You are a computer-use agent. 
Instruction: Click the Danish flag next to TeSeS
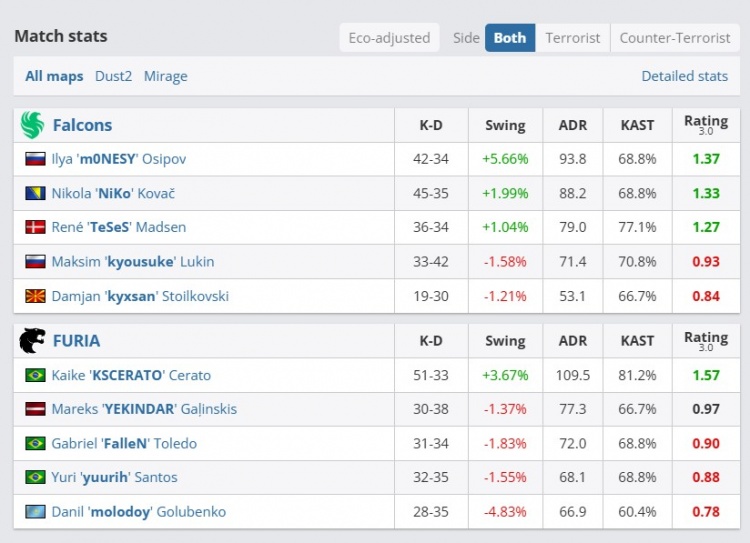(35, 227)
